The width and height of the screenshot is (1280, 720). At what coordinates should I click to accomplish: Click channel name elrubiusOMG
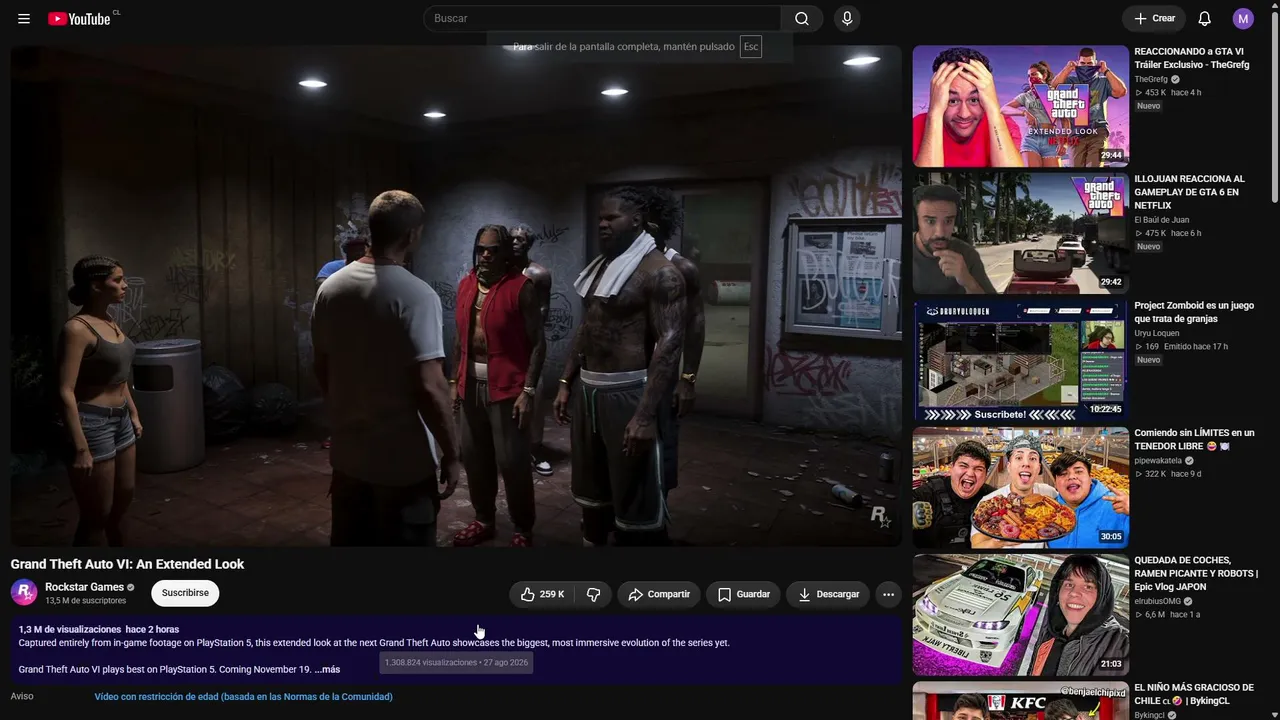coord(1159,601)
